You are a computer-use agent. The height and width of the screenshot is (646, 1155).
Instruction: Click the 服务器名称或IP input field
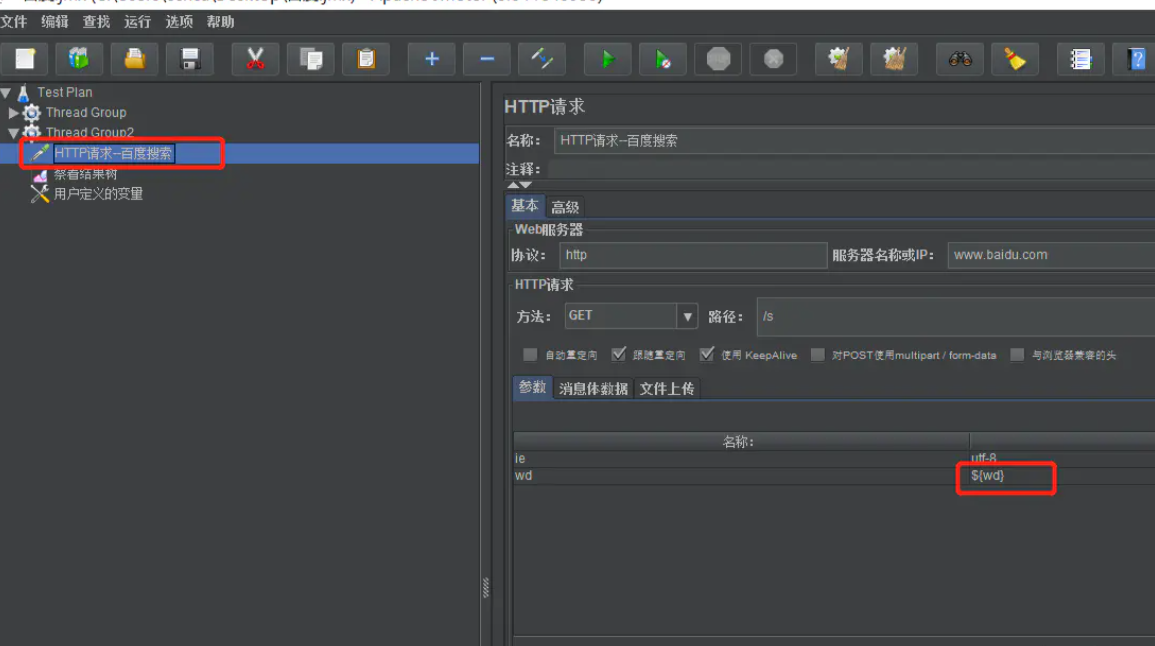tap(1050, 255)
